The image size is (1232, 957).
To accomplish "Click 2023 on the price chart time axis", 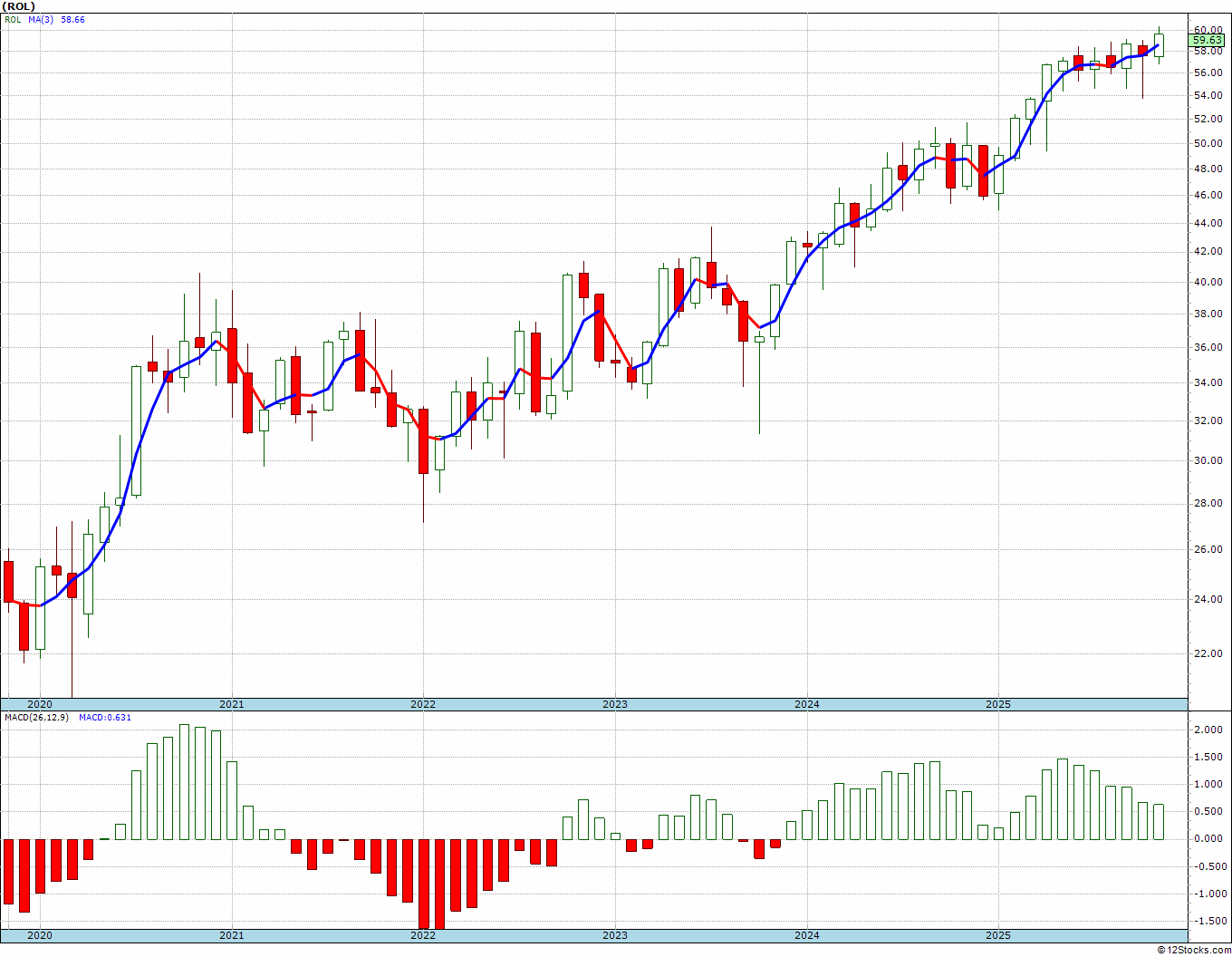I will 615,704.
